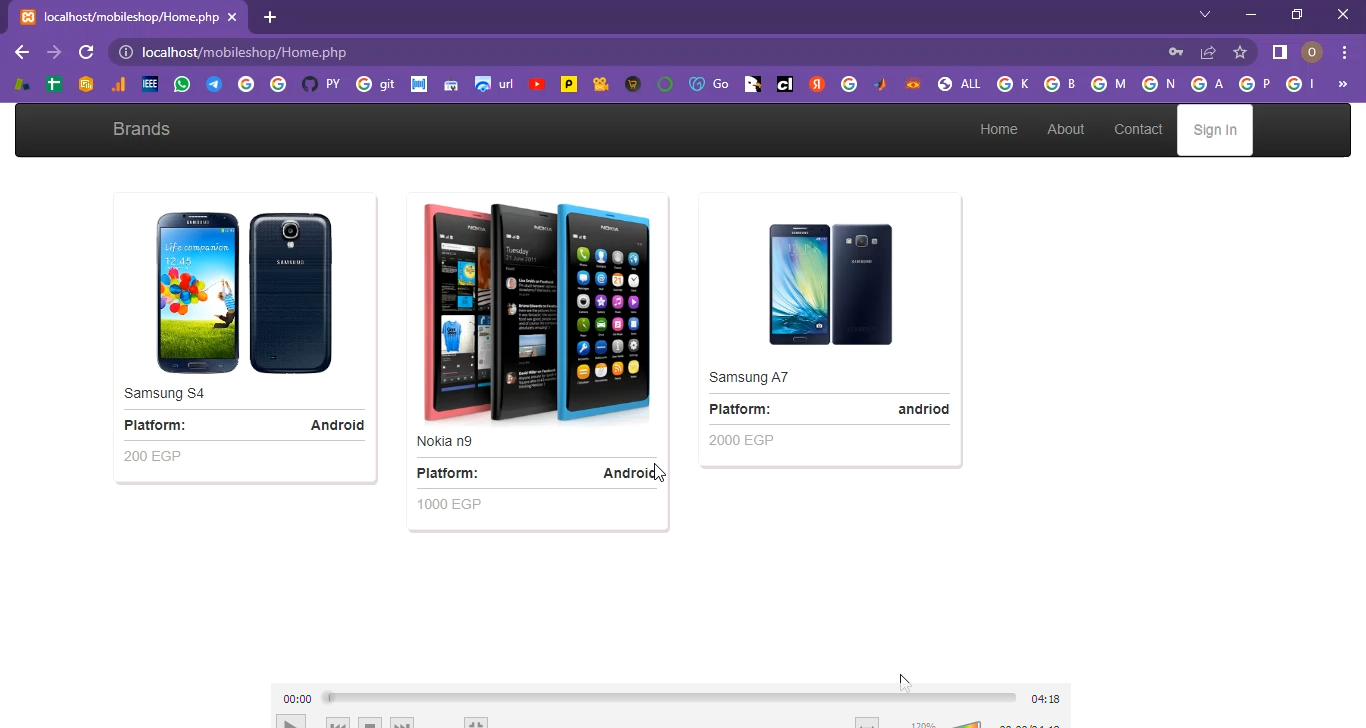Share this page from the address bar
This screenshot has height=728, width=1366.
pos(1208,52)
